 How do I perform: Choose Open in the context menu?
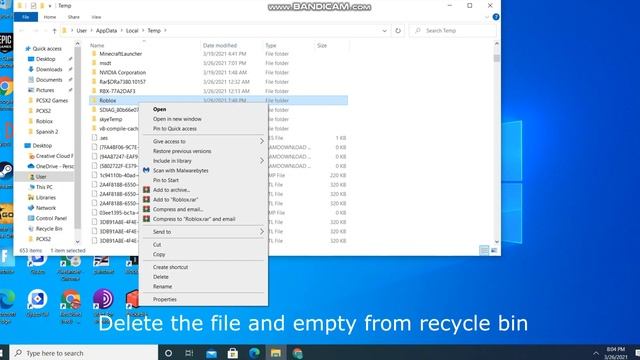(159, 109)
